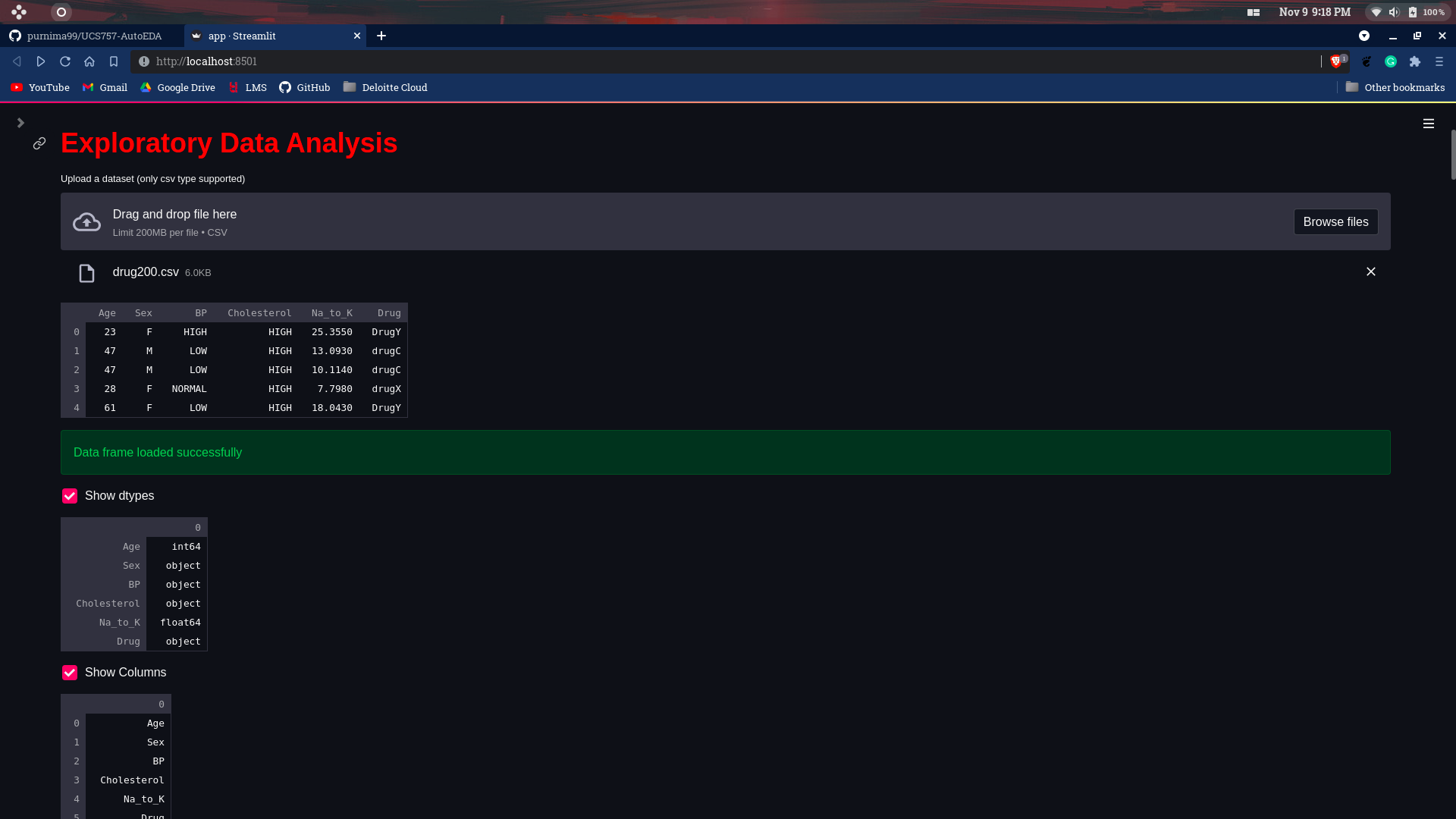Image resolution: width=1456 pixels, height=819 pixels.
Task: Click the Browse files button
Action: click(x=1335, y=222)
